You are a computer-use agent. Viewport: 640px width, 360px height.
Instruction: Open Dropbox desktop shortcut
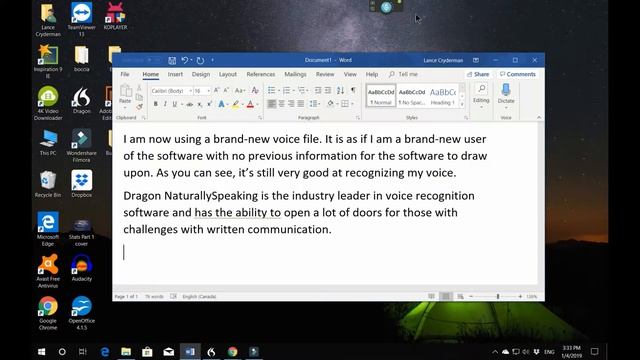[82, 184]
